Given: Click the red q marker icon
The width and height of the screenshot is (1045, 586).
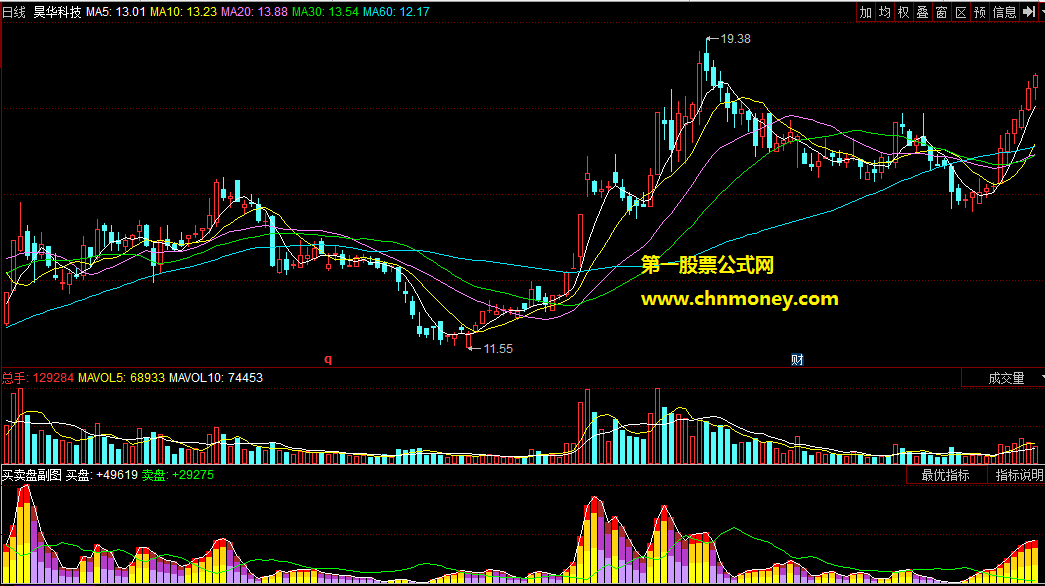Looking at the screenshot, I should click(x=328, y=359).
